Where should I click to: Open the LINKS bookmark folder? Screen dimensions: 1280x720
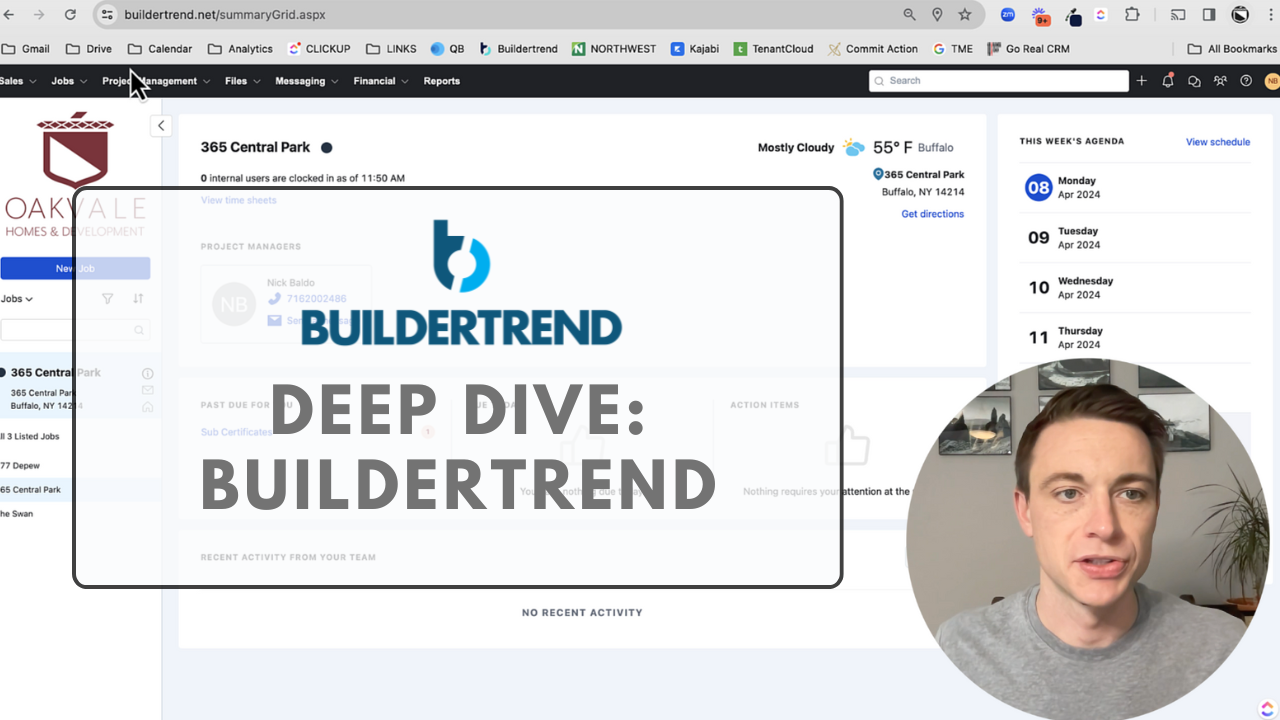[391, 48]
